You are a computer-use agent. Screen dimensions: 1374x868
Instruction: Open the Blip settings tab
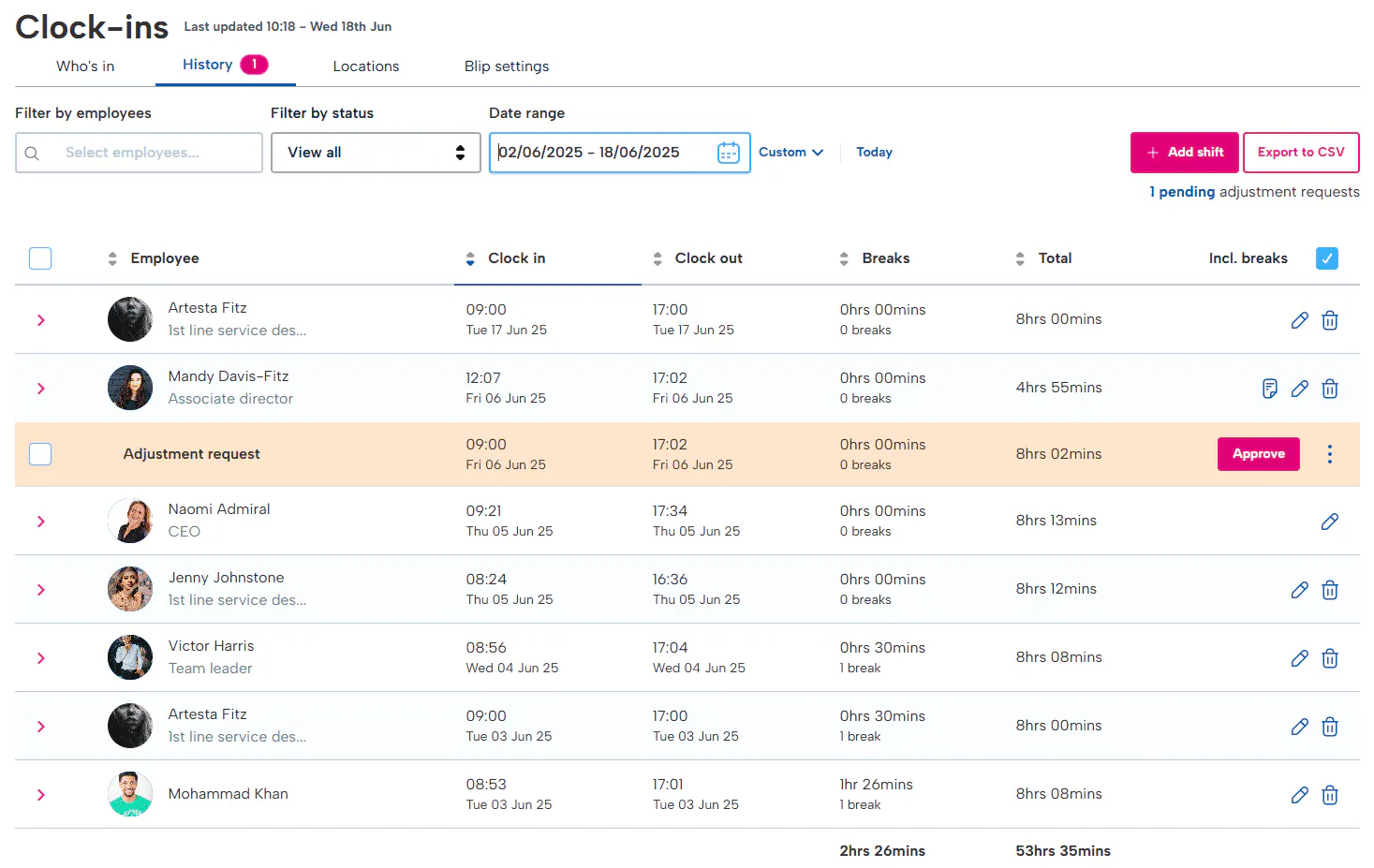pyautogui.click(x=507, y=66)
